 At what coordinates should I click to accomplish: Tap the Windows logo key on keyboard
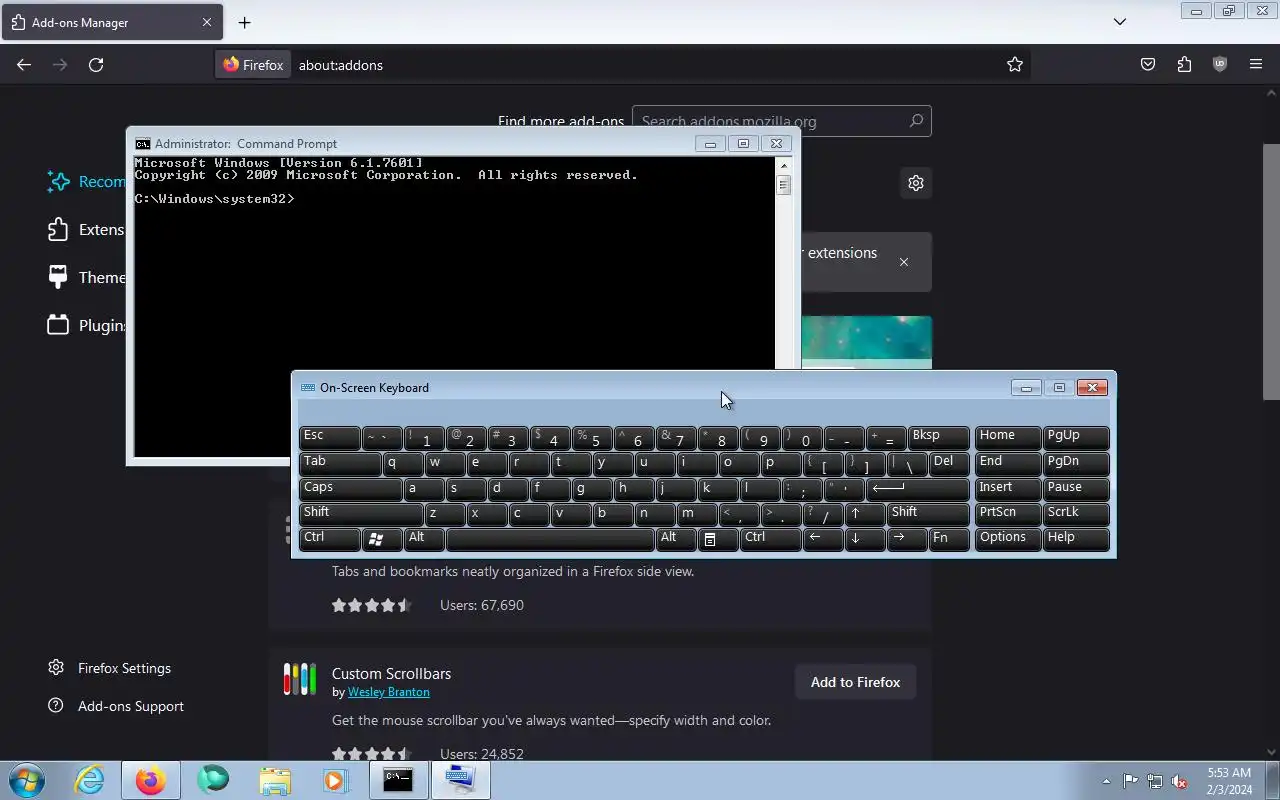[x=381, y=539]
